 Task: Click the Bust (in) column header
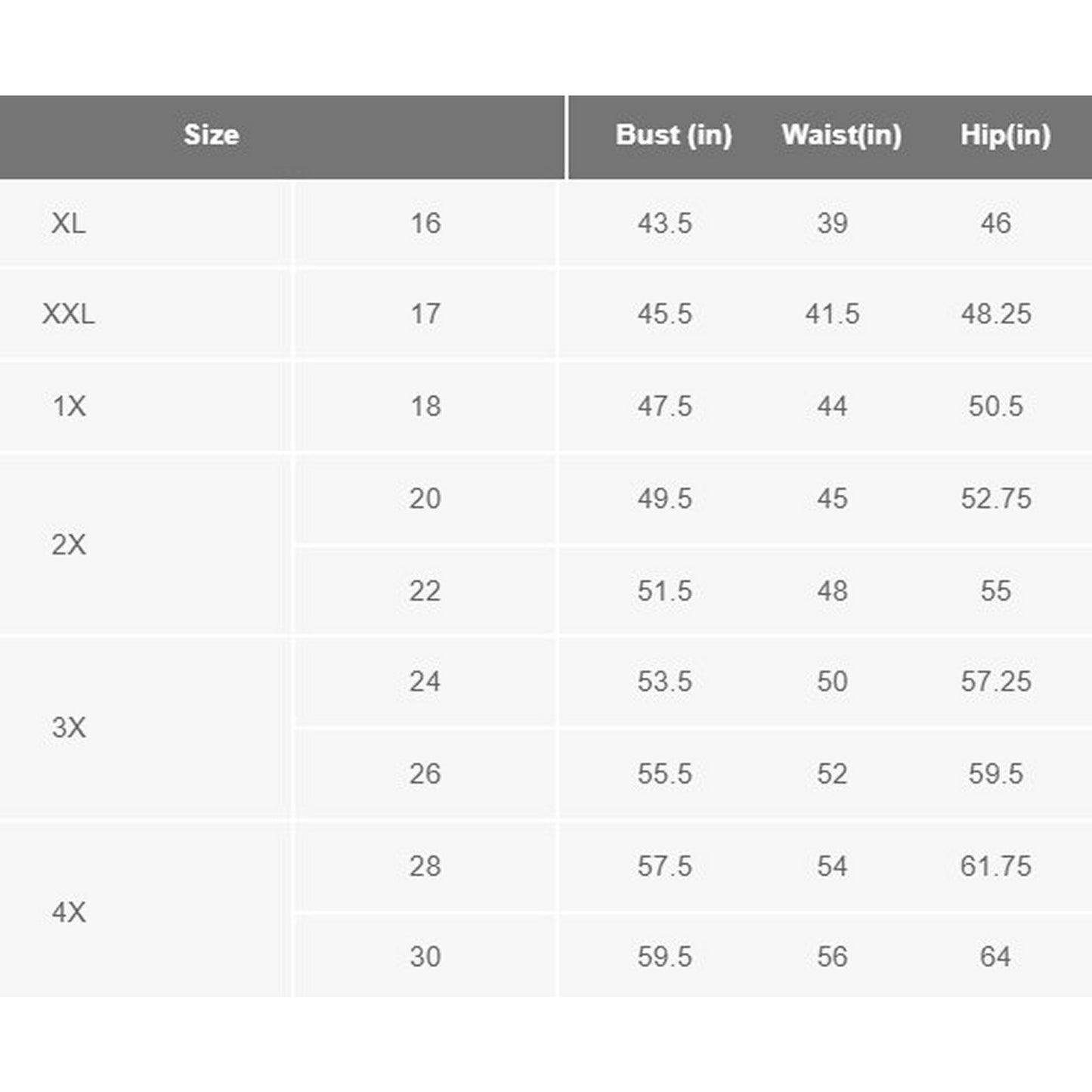(673, 135)
